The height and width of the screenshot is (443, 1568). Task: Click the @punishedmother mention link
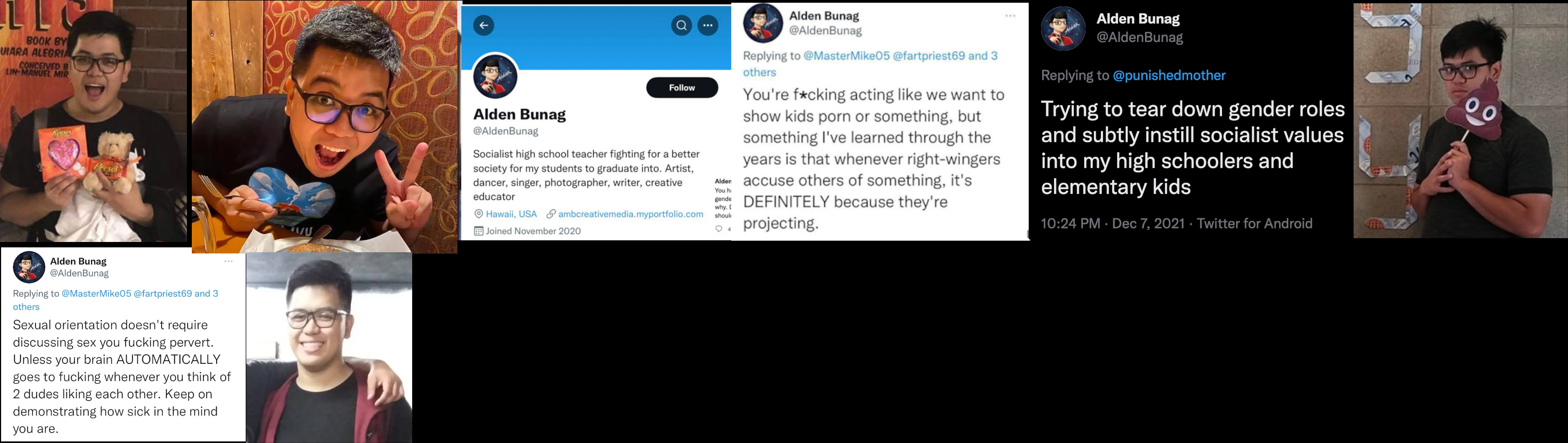1169,75
